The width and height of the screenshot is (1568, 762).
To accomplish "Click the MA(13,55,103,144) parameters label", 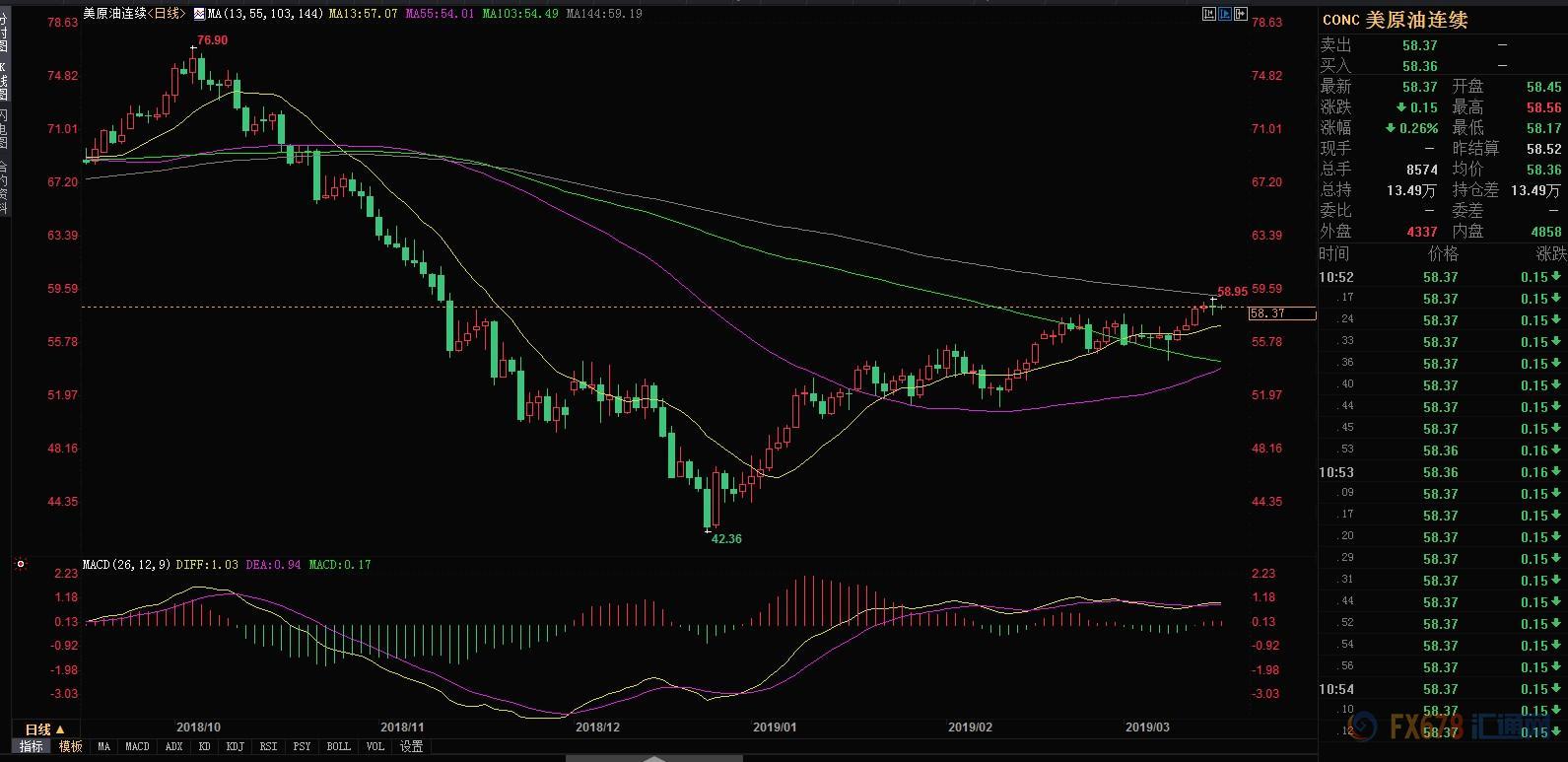I will tap(265, 14).
